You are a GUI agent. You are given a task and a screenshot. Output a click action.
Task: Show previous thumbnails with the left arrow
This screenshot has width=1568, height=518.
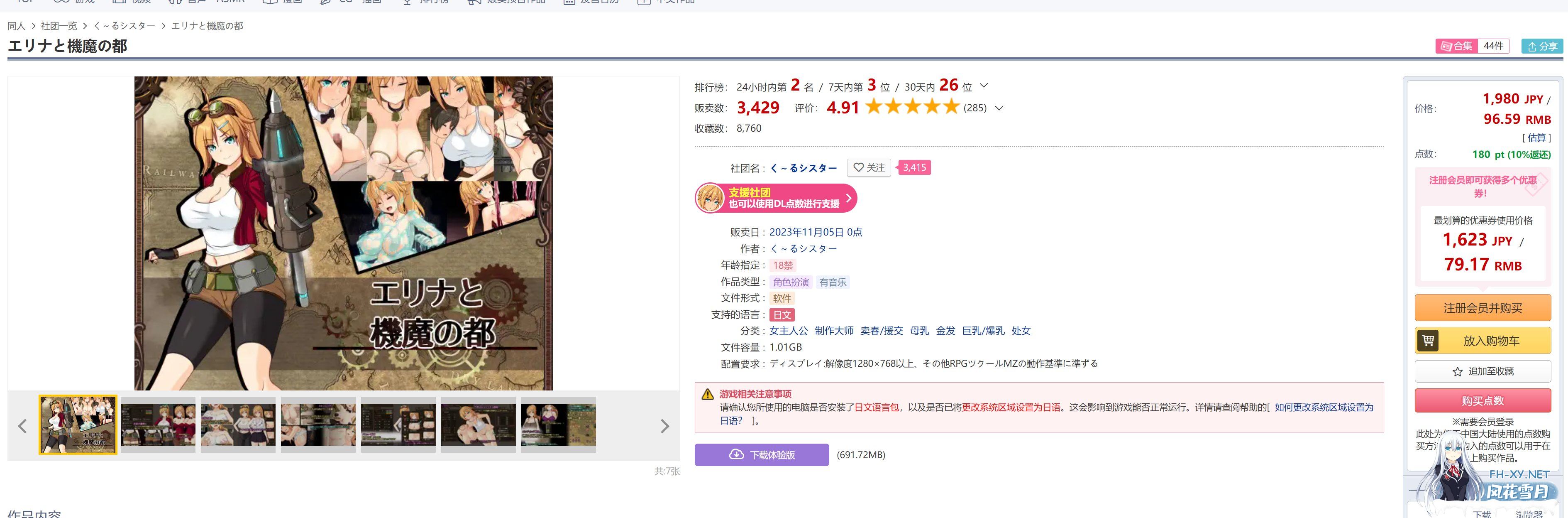click(22, 426)
